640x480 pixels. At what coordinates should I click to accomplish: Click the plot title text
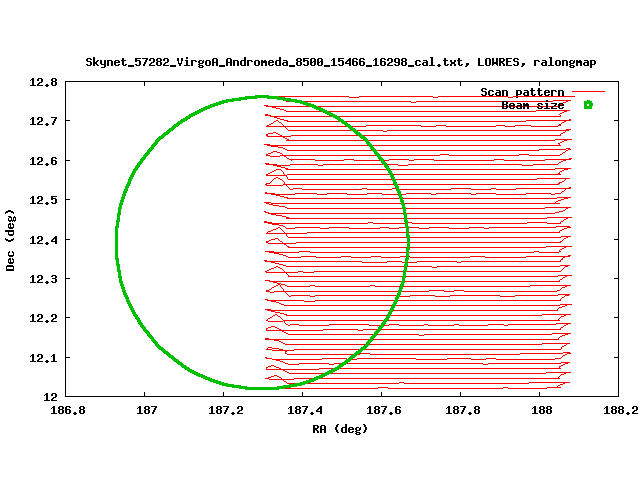pos(341,62)
